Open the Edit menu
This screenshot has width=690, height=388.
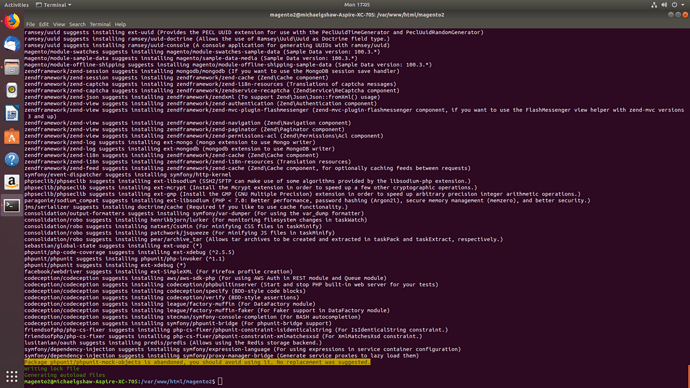(44, 24)
